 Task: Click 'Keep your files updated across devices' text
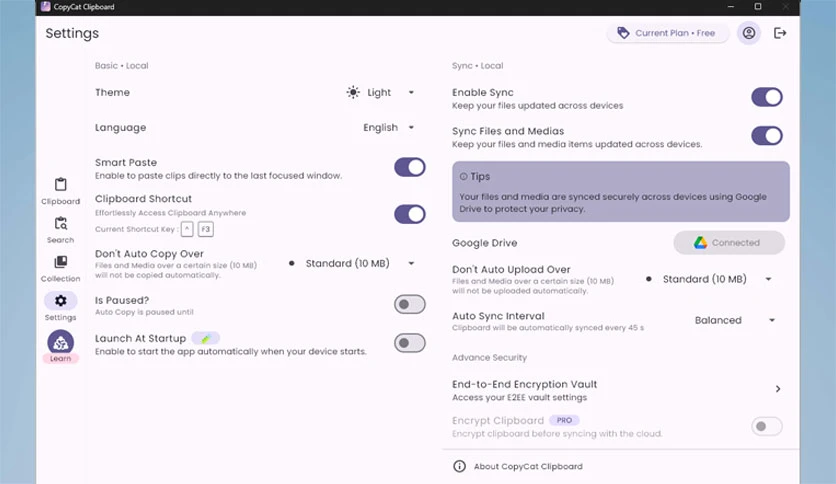pos(537,106)
